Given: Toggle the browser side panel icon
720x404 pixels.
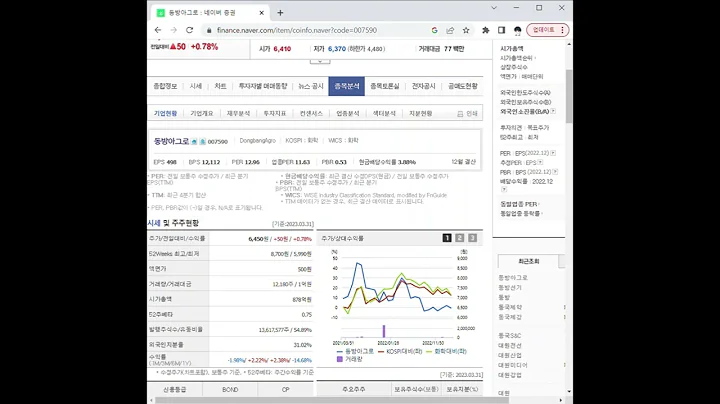Looking at the screenshot, I should pos(501,30).
